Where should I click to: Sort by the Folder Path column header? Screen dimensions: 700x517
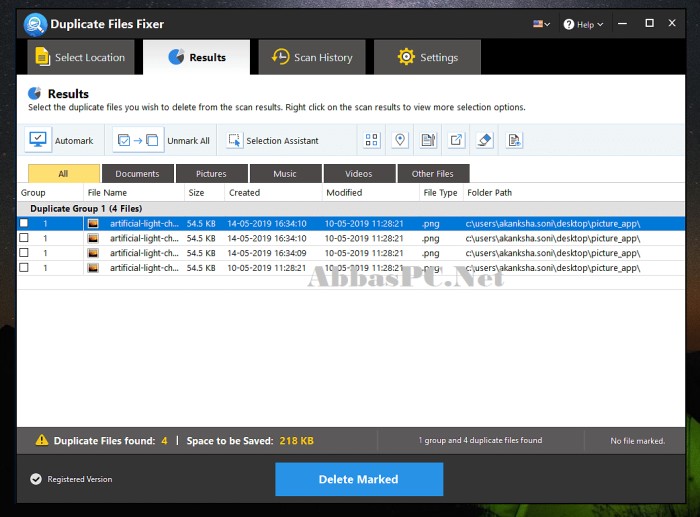tap(574, 192)
